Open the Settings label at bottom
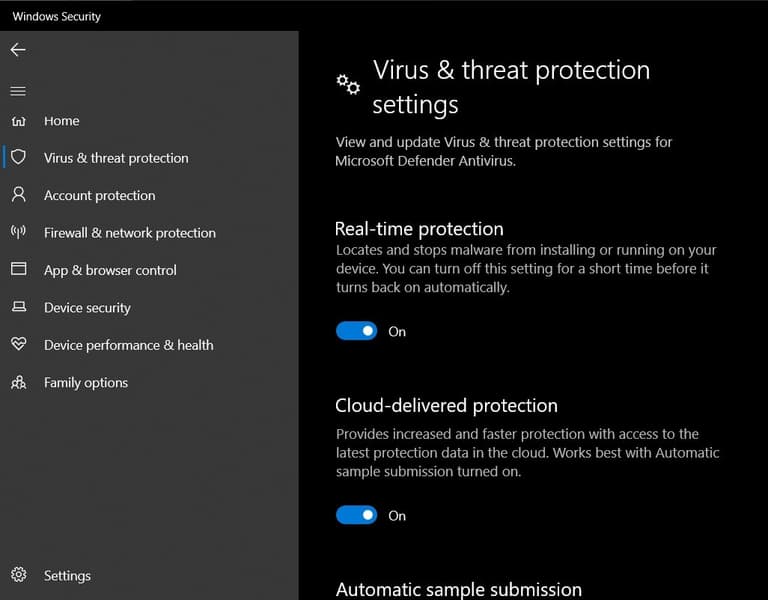This screenshot has width=768, height=600. click(x=67, y=576)
